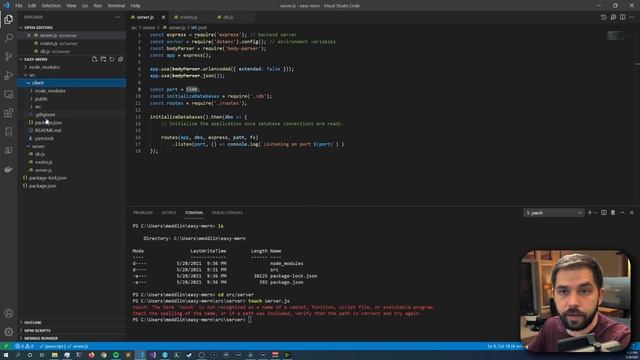
Task: Close the terminal panel
Action: pyautogui.click(x=632, y=213)
